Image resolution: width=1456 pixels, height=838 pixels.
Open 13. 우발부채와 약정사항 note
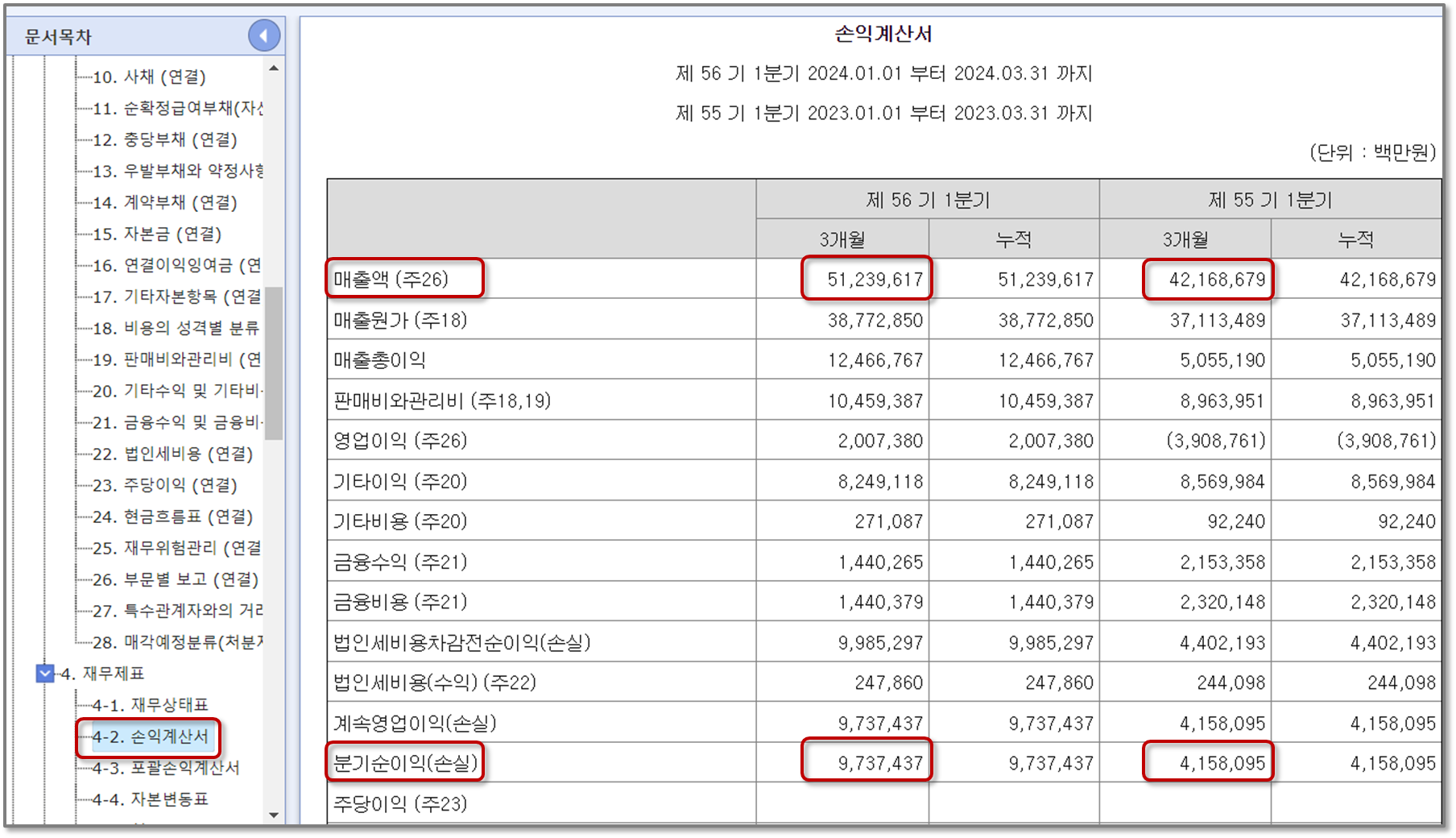pos(178,171)
